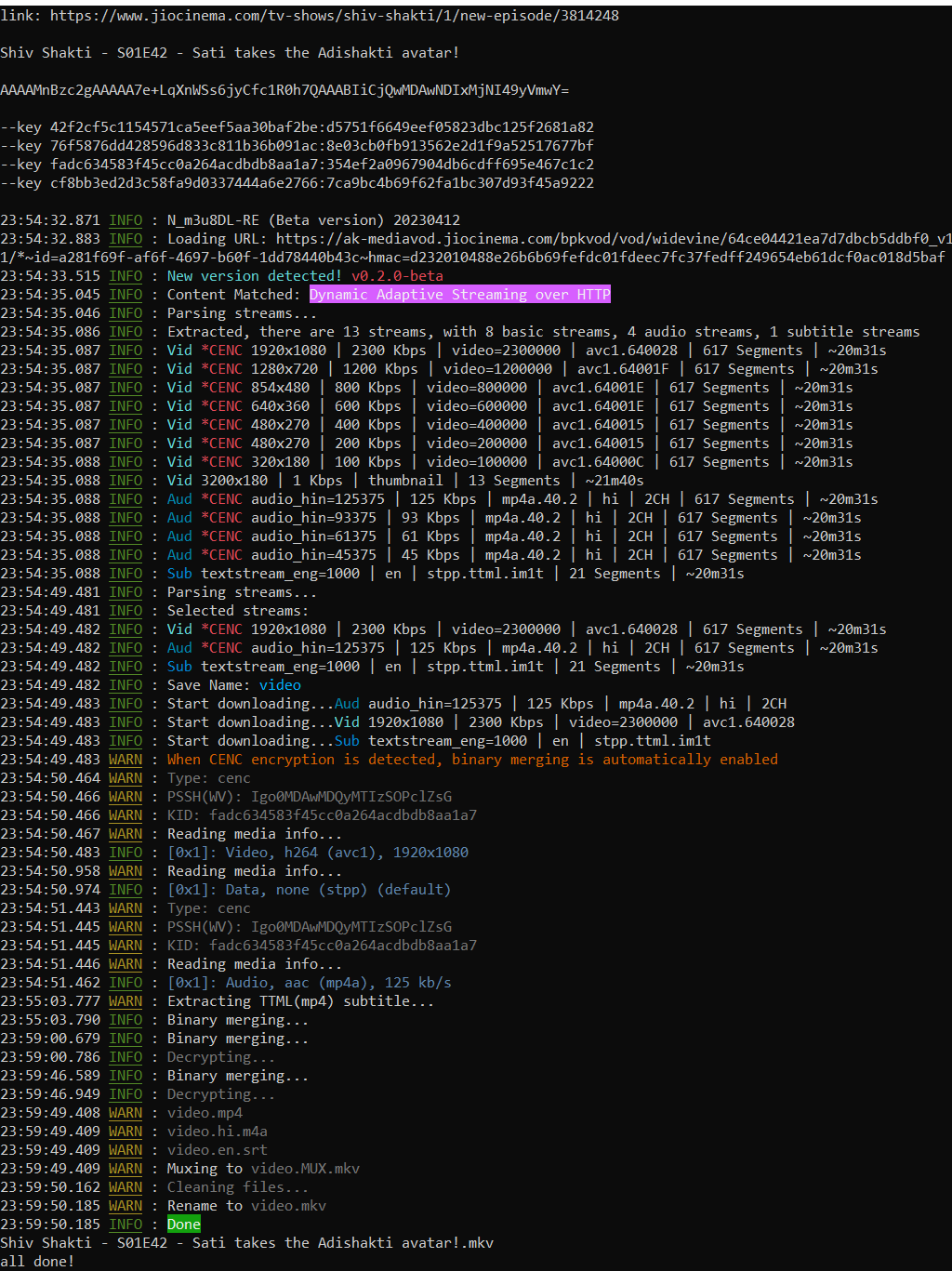The width and height of the screenshot is (952, 1271).
Task: Click the video.hi.m4a filename
Action: click(217, 1132)
